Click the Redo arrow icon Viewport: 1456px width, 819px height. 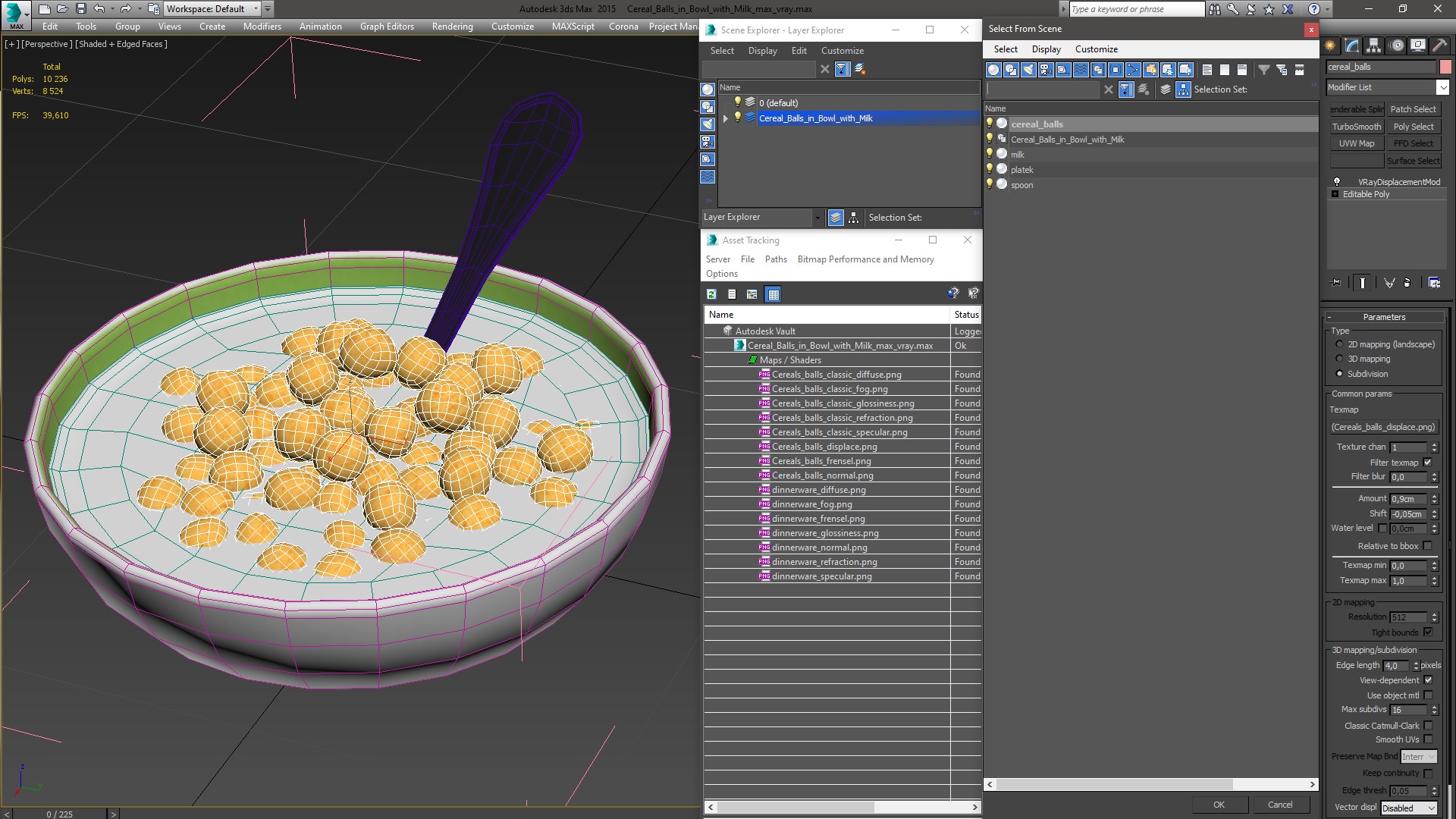(x=125, y=9)
